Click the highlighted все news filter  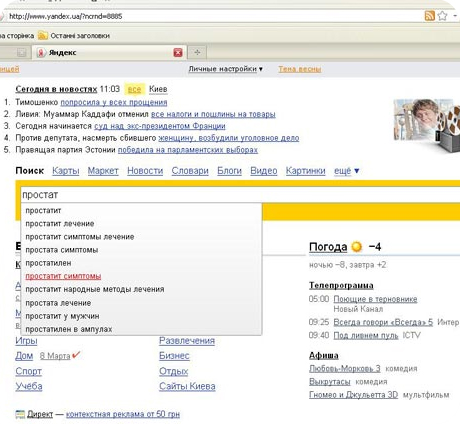135,89
